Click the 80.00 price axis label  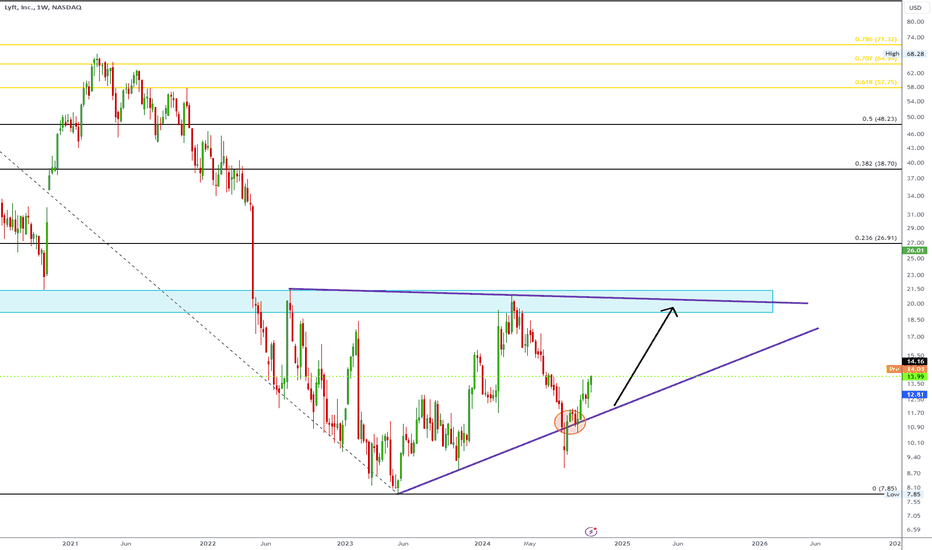pos(915,22)
